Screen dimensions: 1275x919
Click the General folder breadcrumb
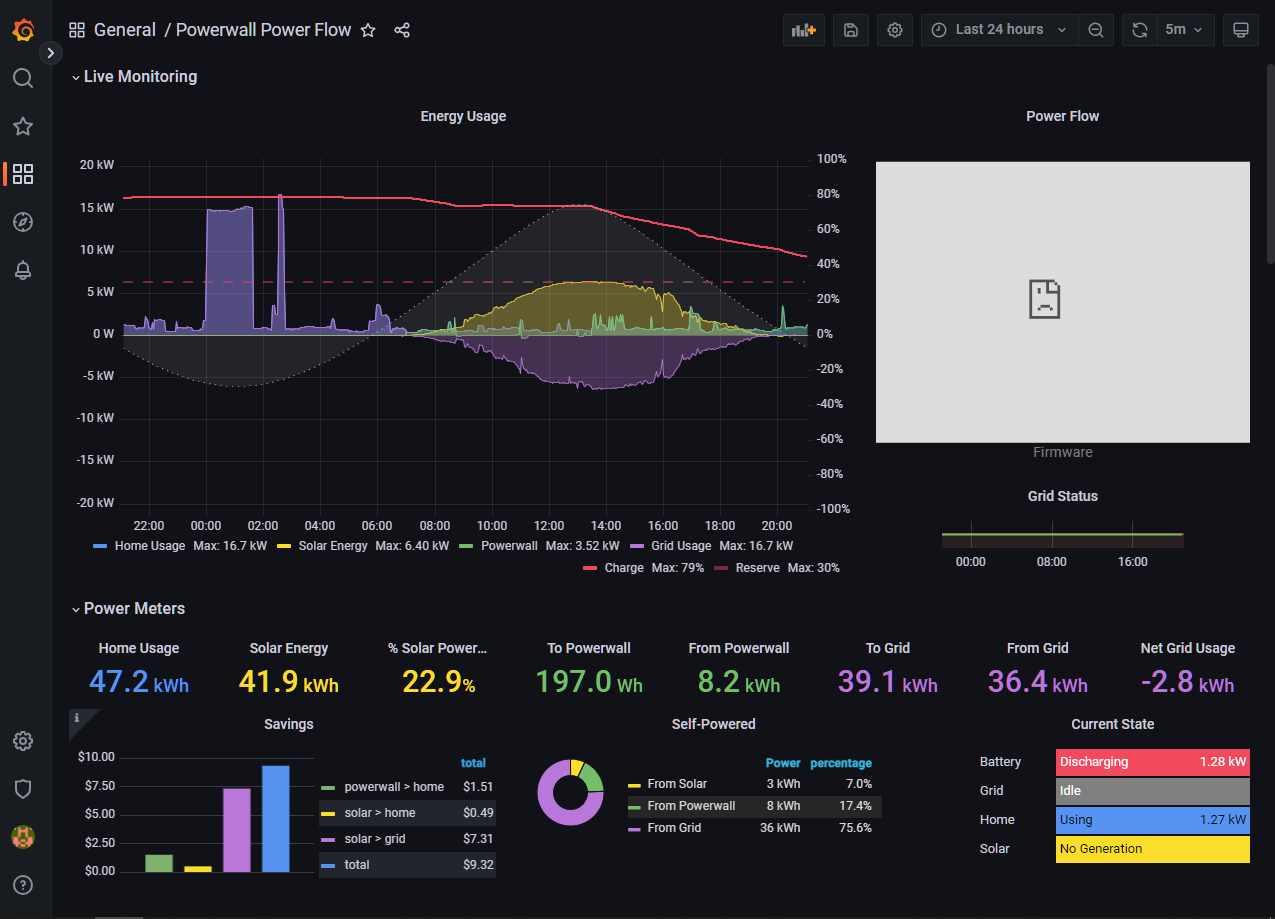click(124, 30)
